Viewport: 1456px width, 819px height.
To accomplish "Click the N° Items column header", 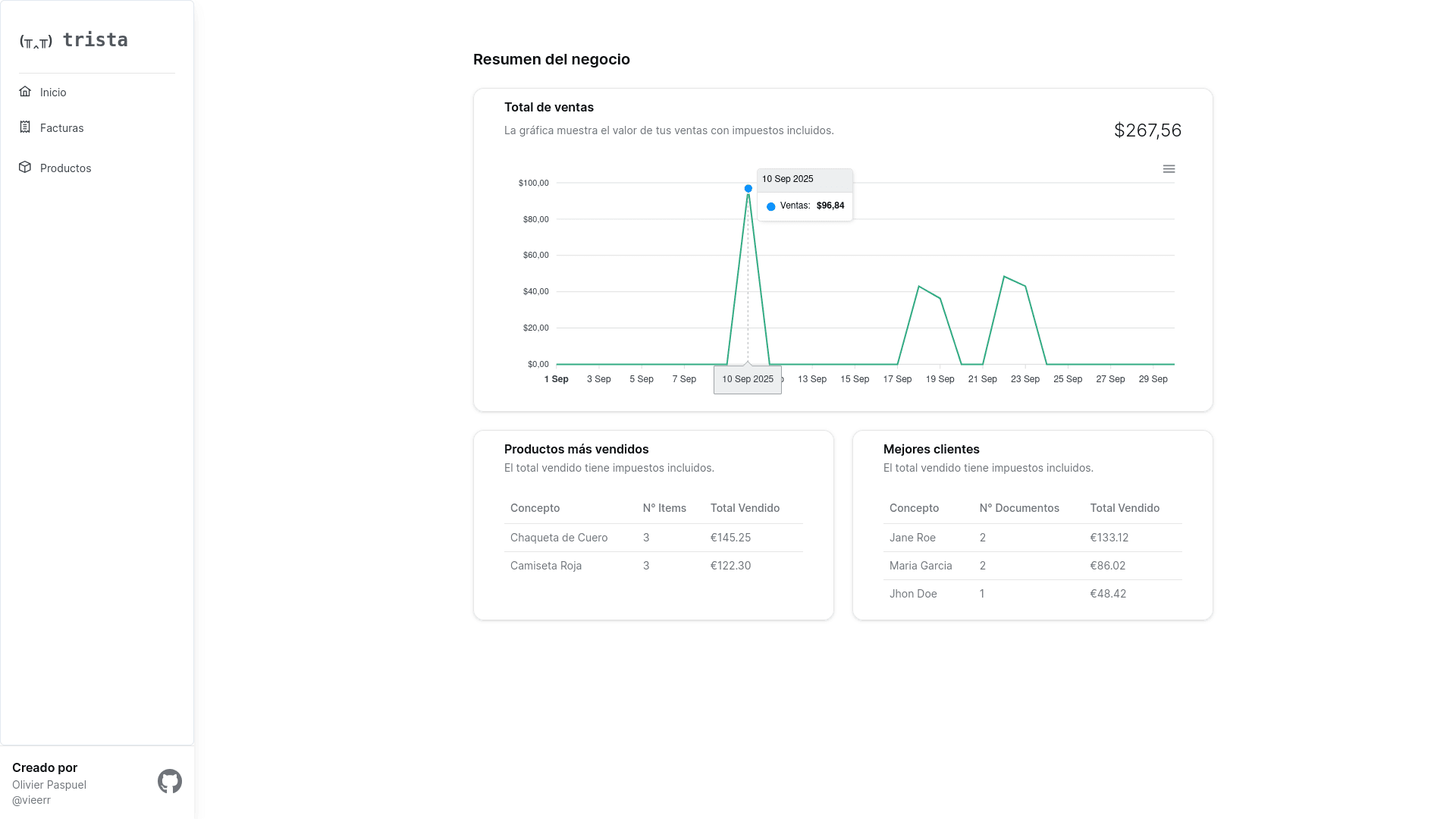I will pyautogui.click(x=664, y=508).
